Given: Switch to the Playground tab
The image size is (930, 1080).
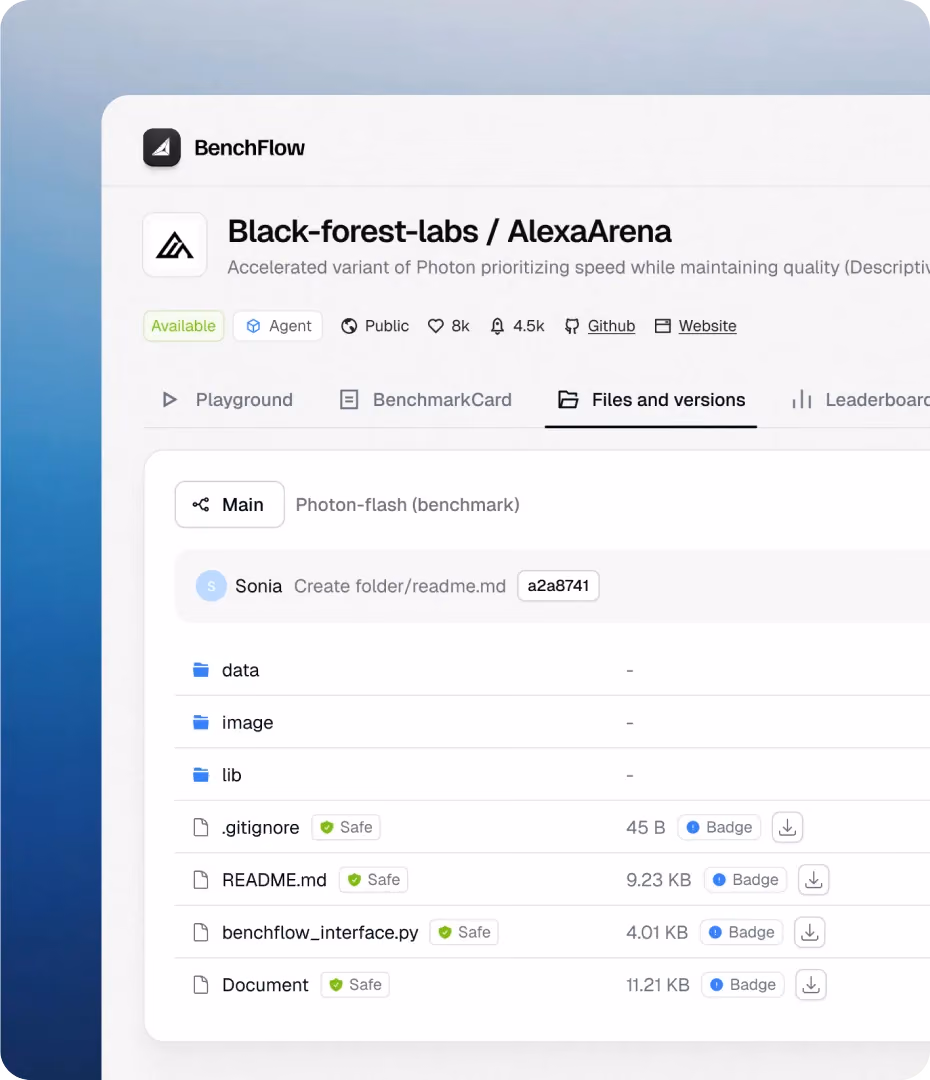Looking at the screenshot, I should coord(227,399).
